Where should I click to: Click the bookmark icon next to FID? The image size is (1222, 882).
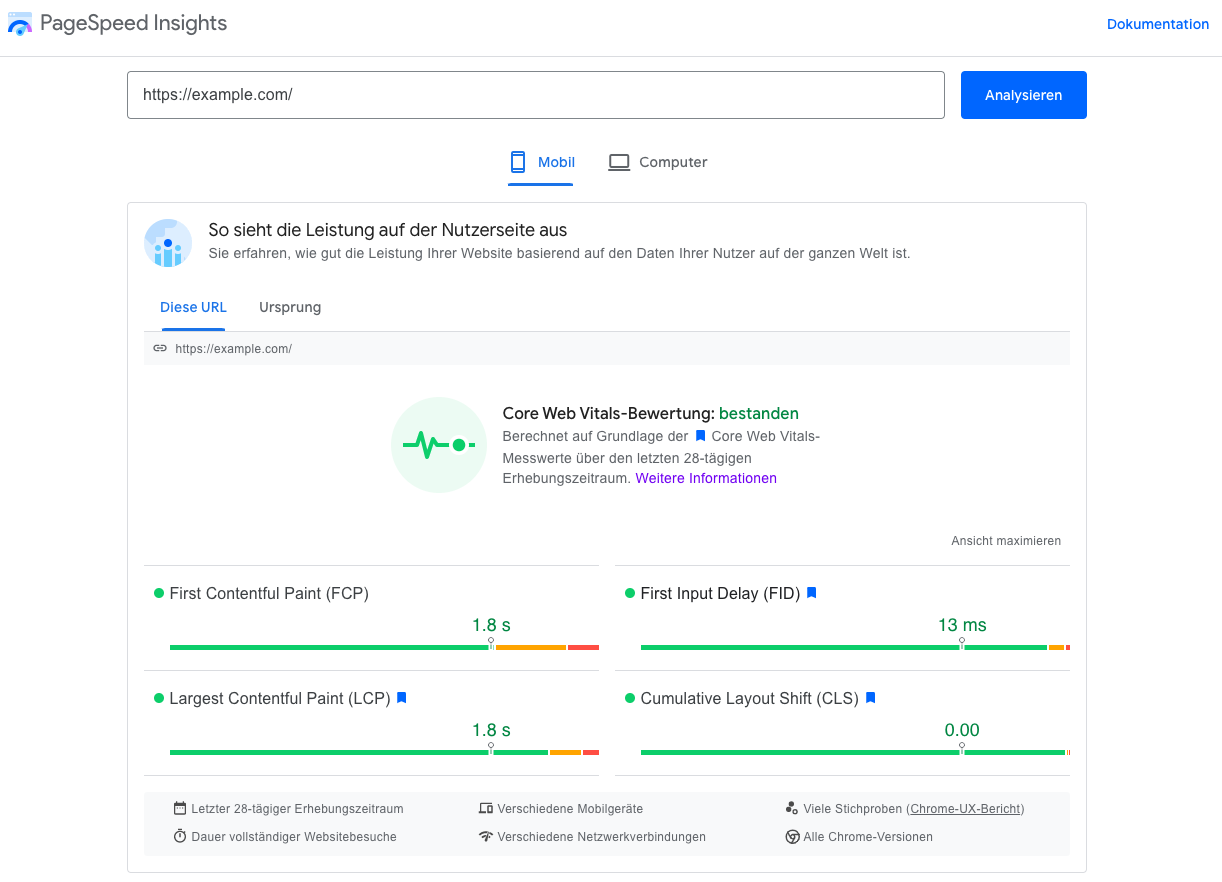click(x=812, y=593)
